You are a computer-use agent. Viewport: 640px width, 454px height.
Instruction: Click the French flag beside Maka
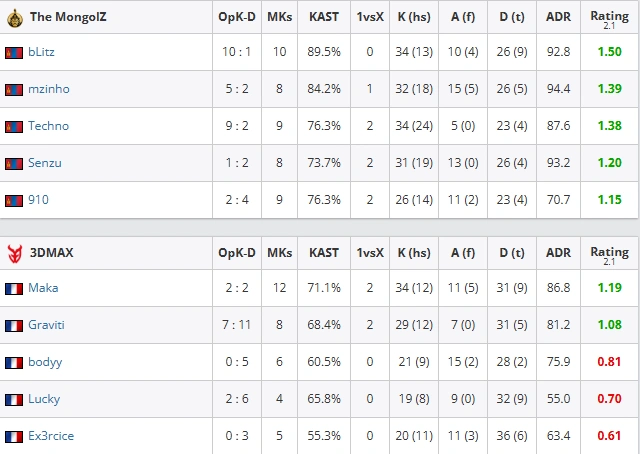click(x=14, y=289)
